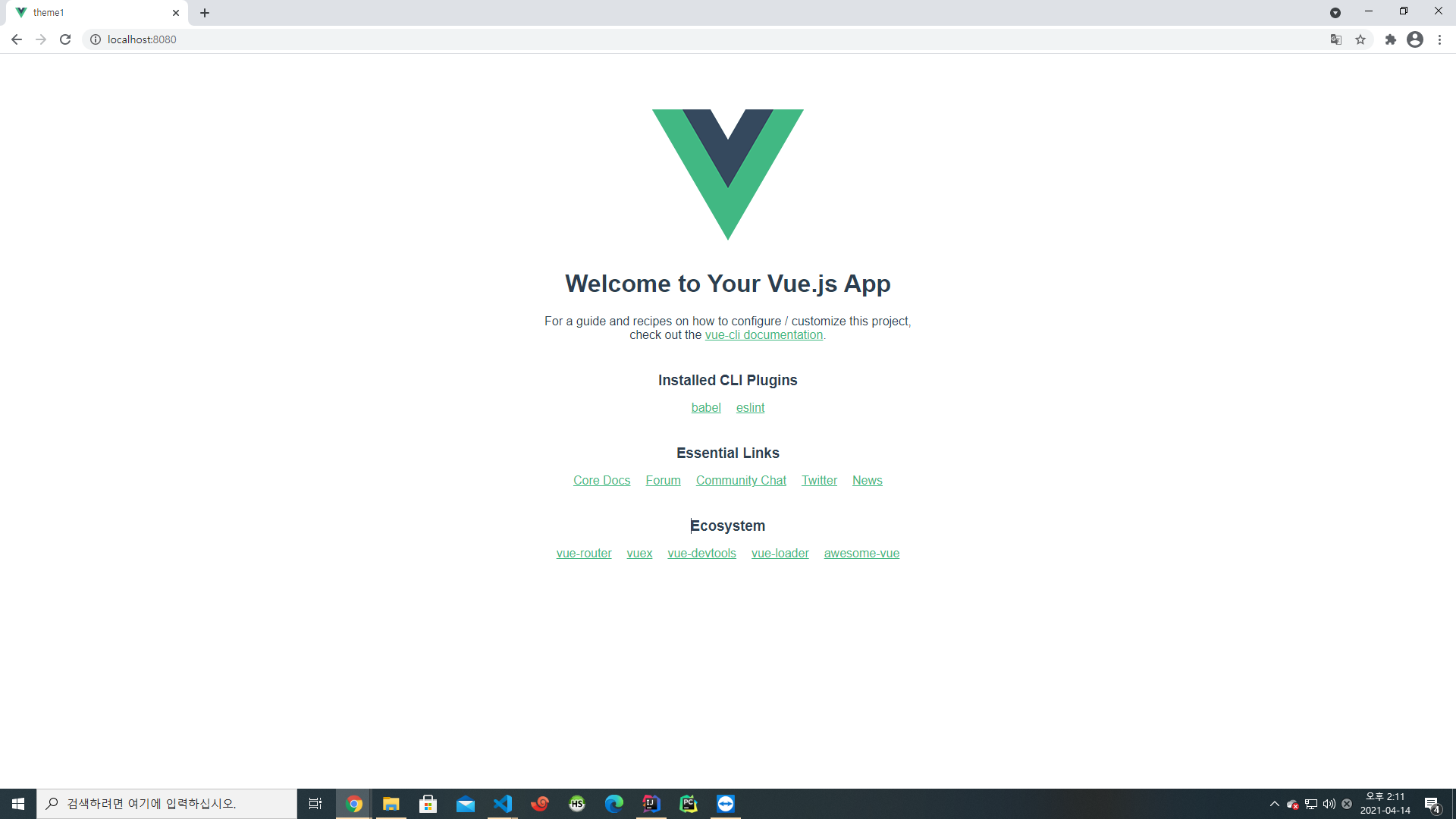Image resolution: width=1456 pixels, height=819 pixels.
Task: Reload the localhost page
Action: click(x=65, y=39)
